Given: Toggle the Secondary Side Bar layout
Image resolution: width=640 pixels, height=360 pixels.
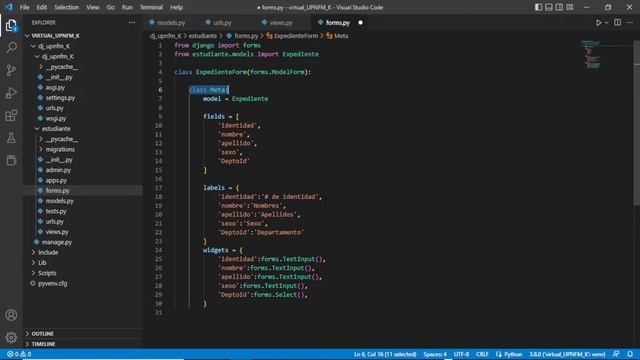Looking at the screenshot, I should 559,7.
